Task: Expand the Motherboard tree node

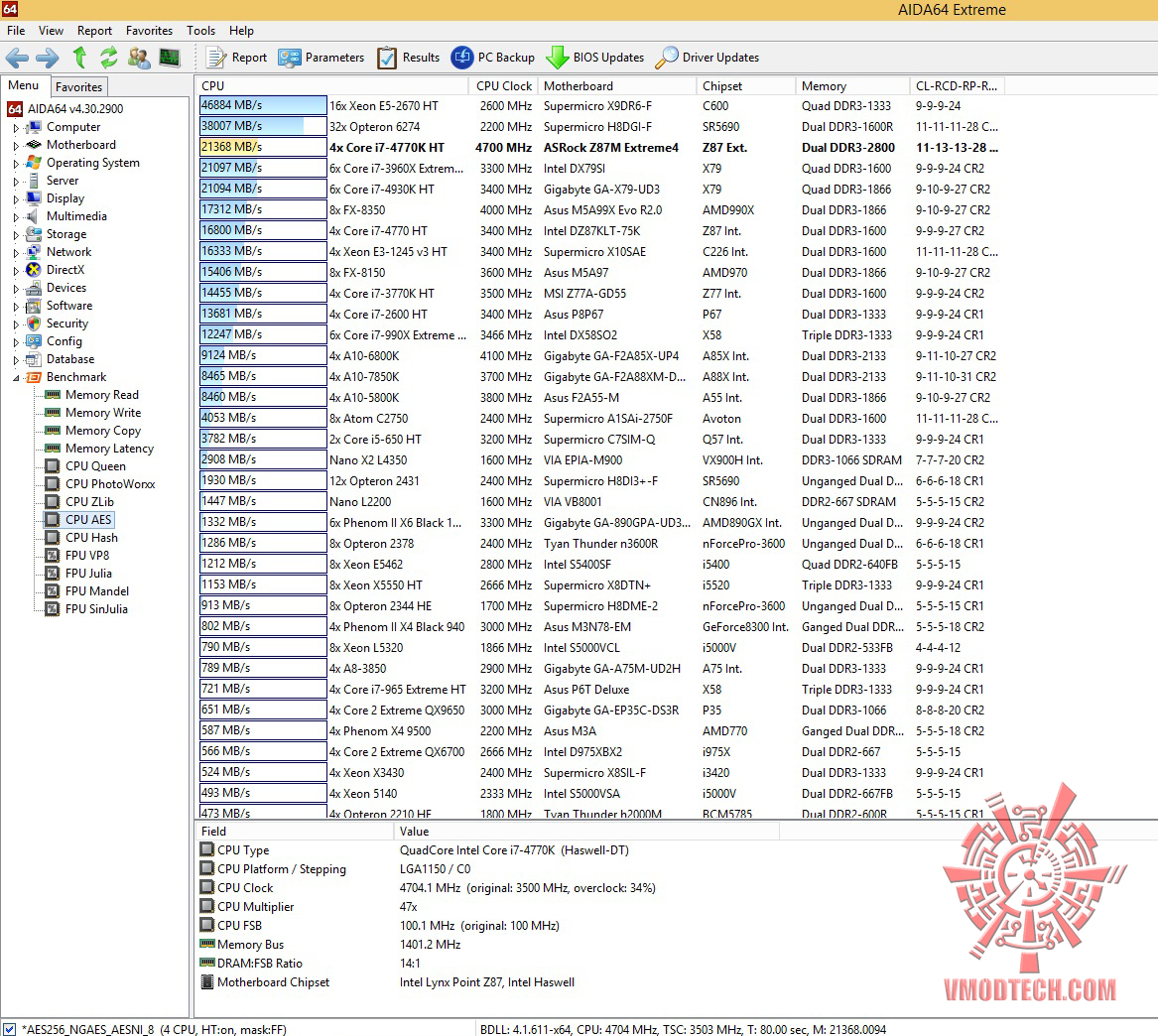Action: click(16, 146)
